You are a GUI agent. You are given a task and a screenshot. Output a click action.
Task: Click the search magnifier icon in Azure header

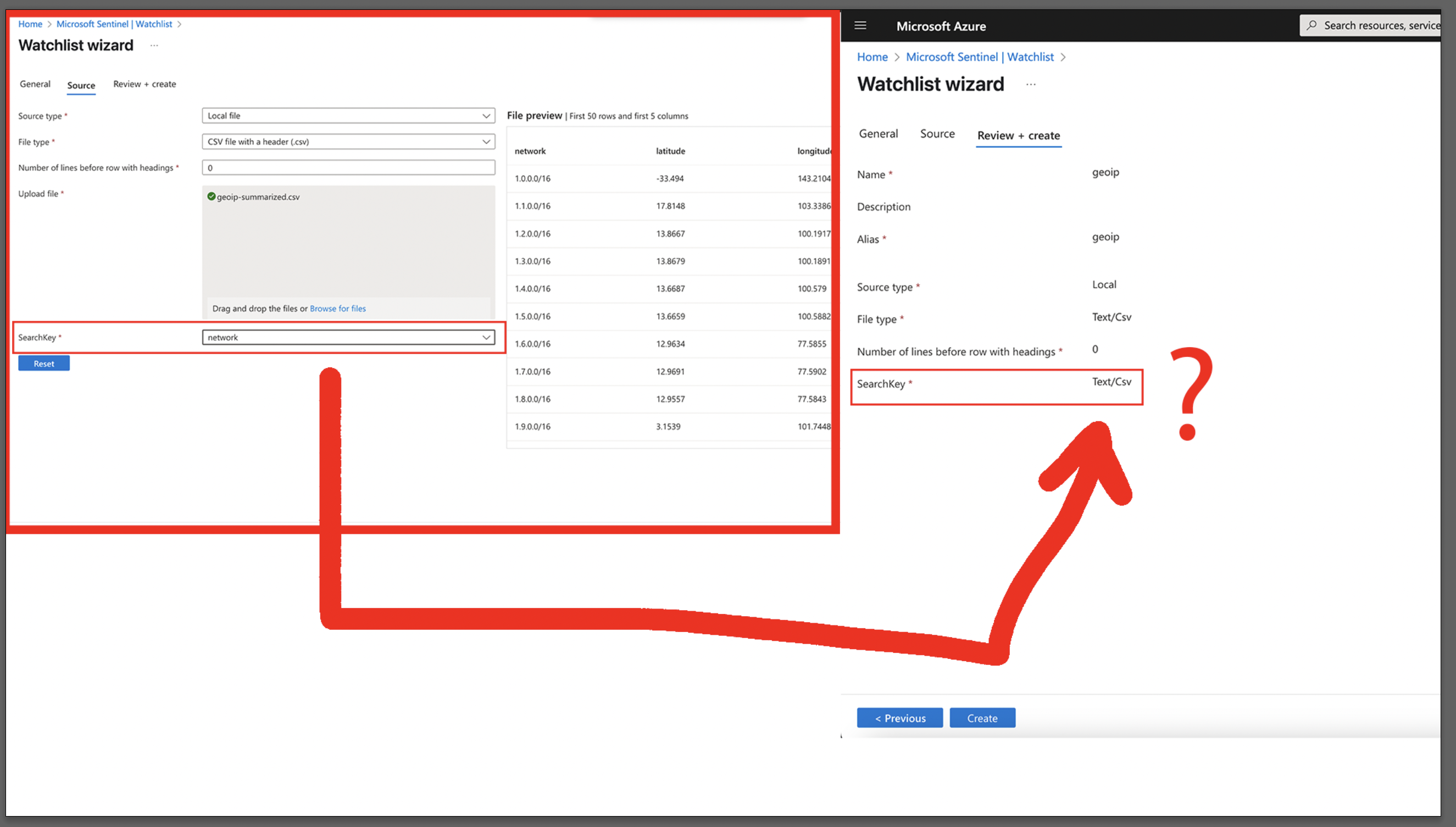[1311, 25]
